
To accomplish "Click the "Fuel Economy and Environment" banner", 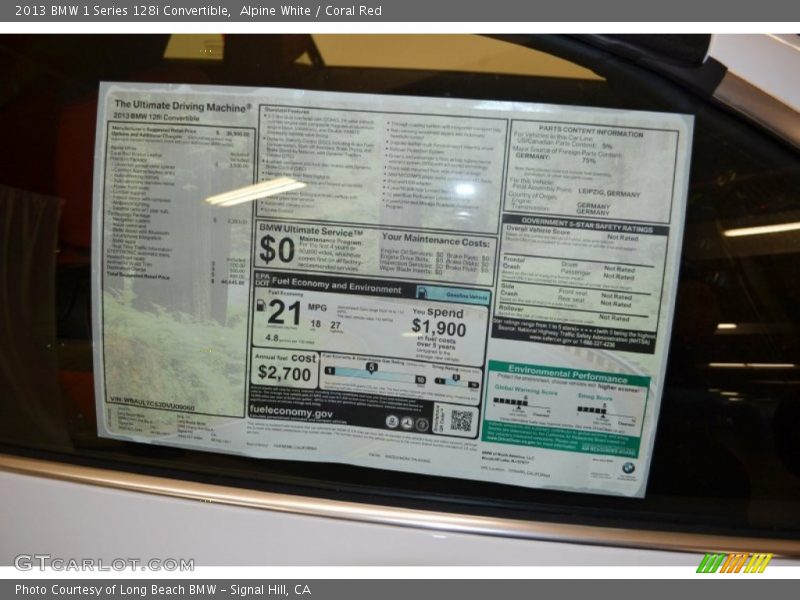I will tap(337, 285).
